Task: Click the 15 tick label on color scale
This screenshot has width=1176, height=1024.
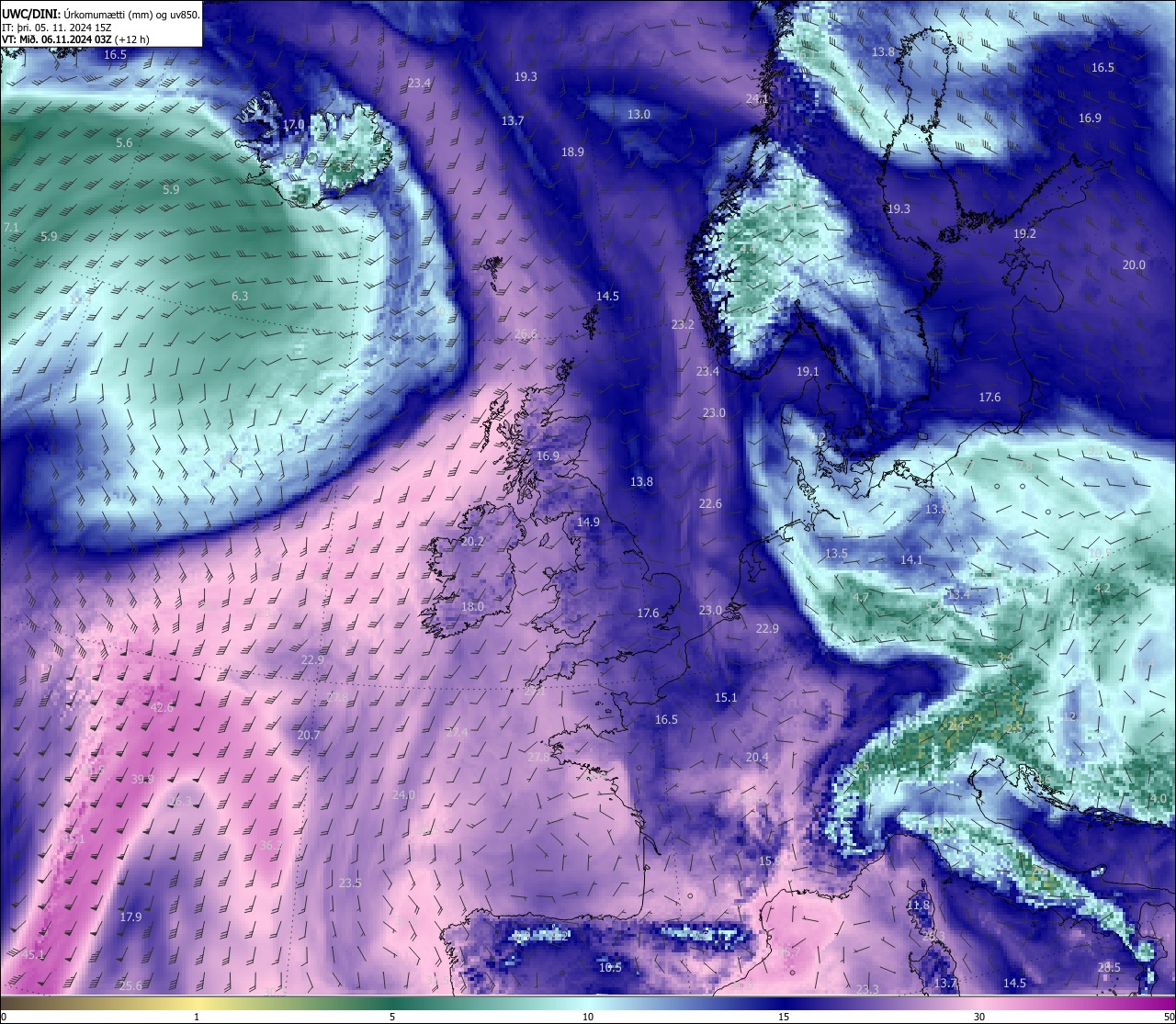Action: [x=784, y=1017]
